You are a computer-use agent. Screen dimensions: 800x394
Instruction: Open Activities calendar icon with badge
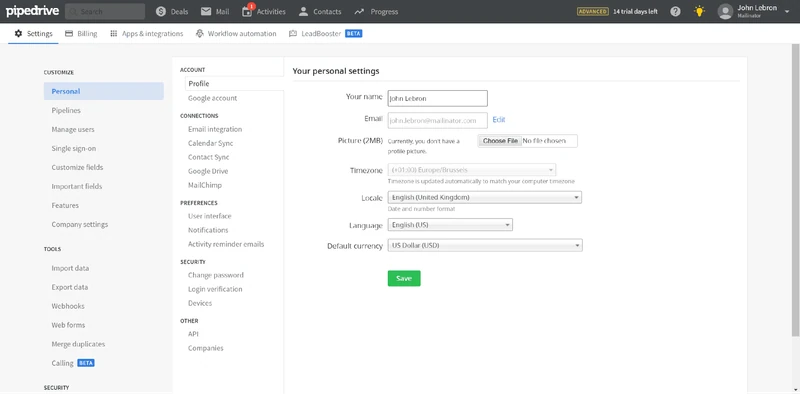(247, 11)
